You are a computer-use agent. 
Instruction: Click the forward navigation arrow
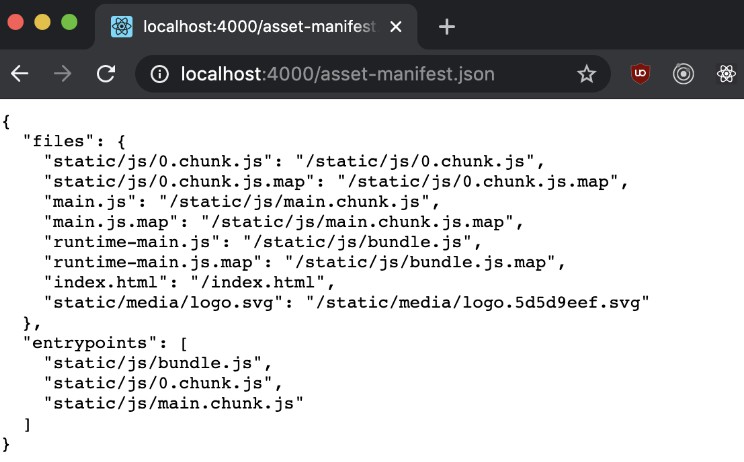point(62,74)
